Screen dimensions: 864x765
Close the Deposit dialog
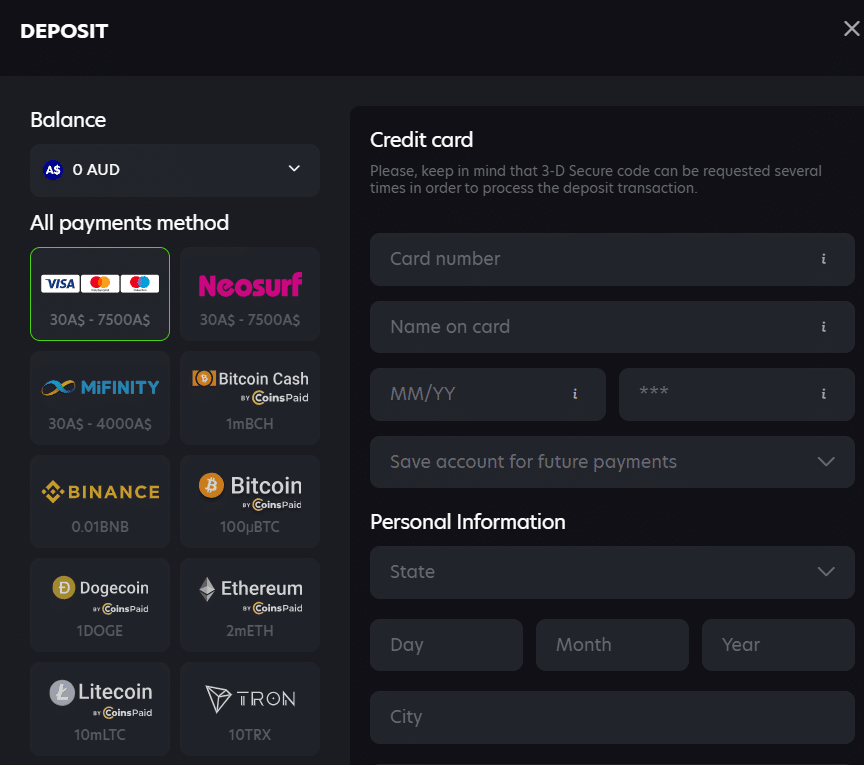click(851, 29)
